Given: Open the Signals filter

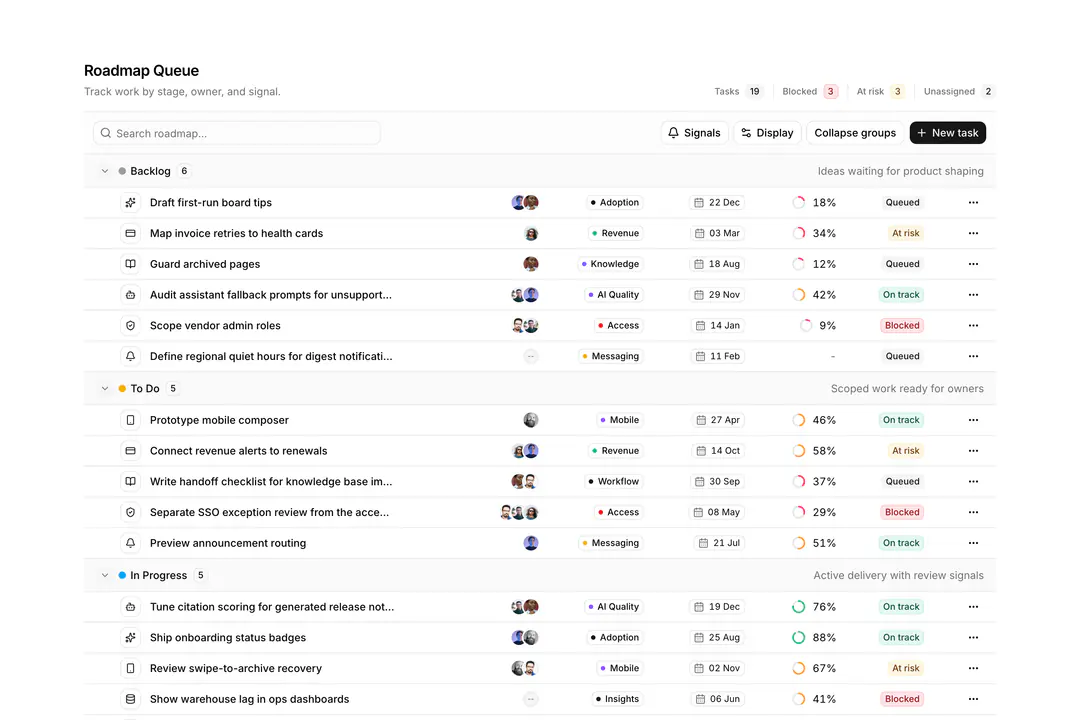Looking at the screenshot, I should click(694, 133).
